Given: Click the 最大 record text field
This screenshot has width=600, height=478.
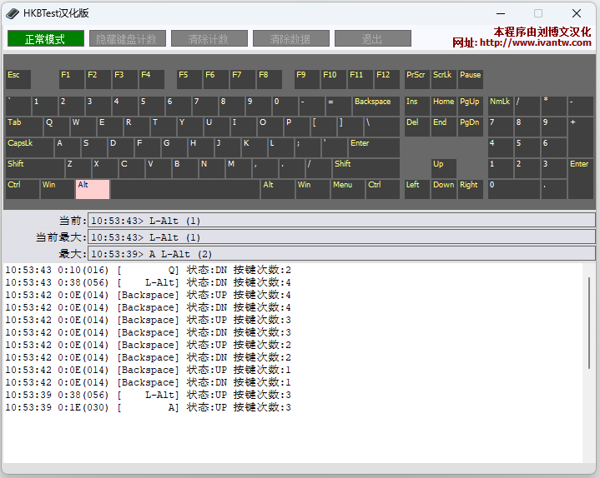Looking at the screenshot, I should (341, 254).
